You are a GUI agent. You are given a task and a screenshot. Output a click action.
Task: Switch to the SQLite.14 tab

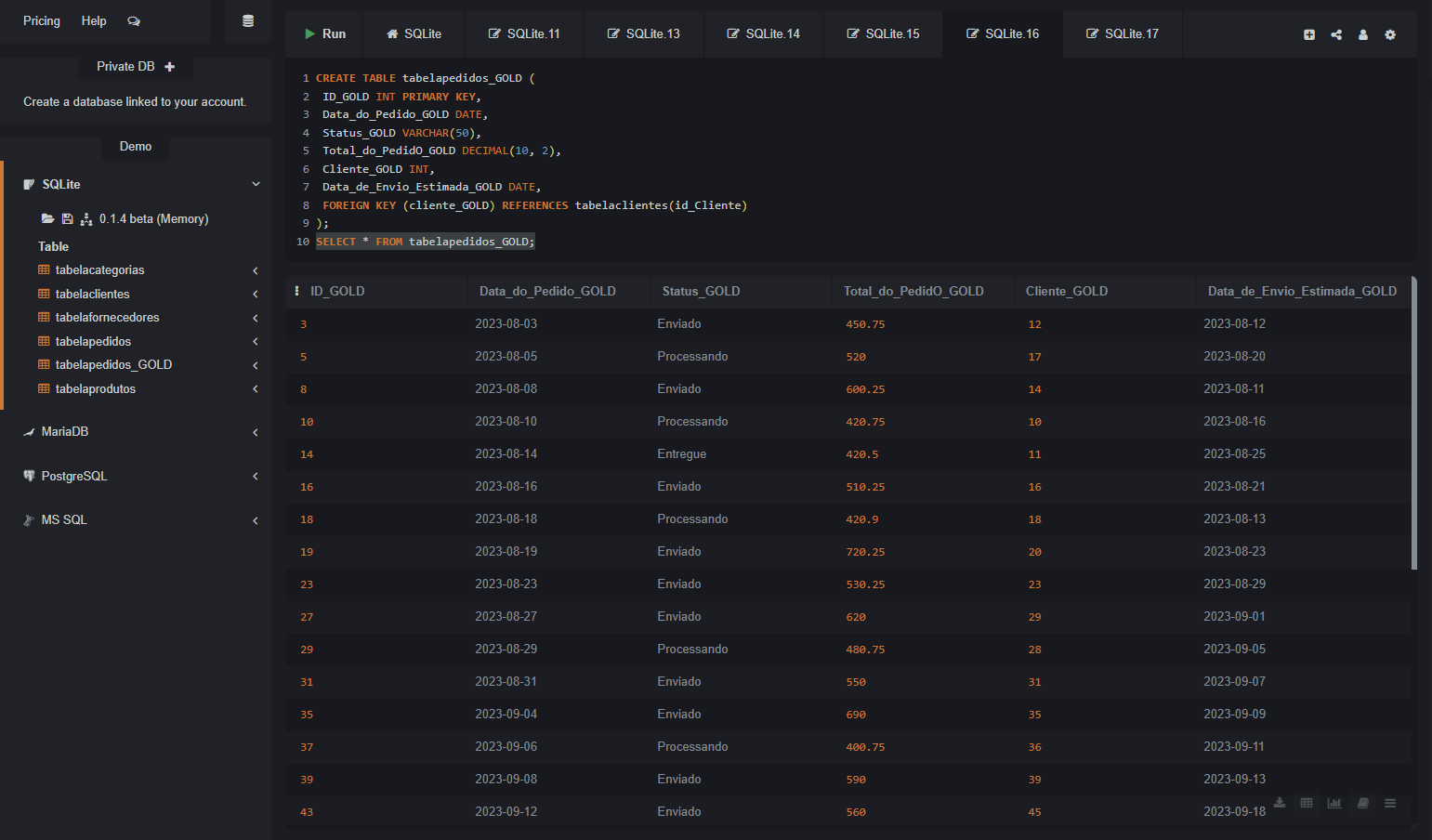[x=764, y=34]
